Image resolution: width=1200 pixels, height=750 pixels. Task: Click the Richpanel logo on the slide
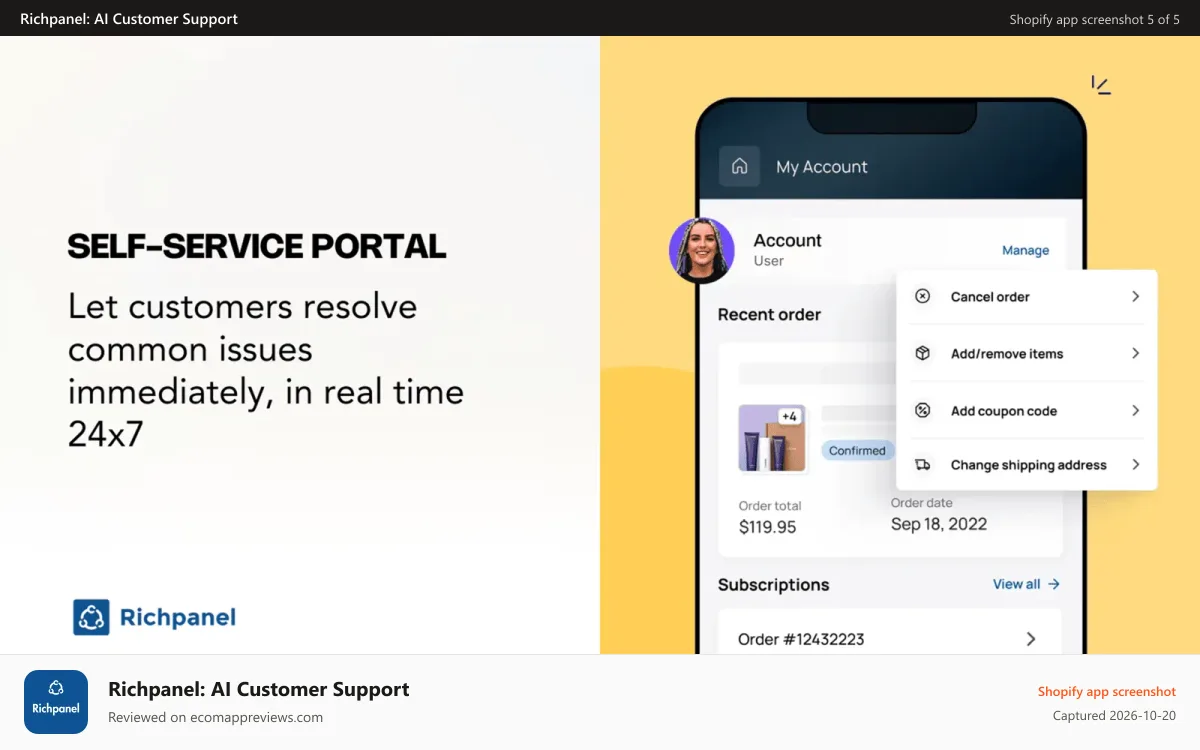(154, 617)
